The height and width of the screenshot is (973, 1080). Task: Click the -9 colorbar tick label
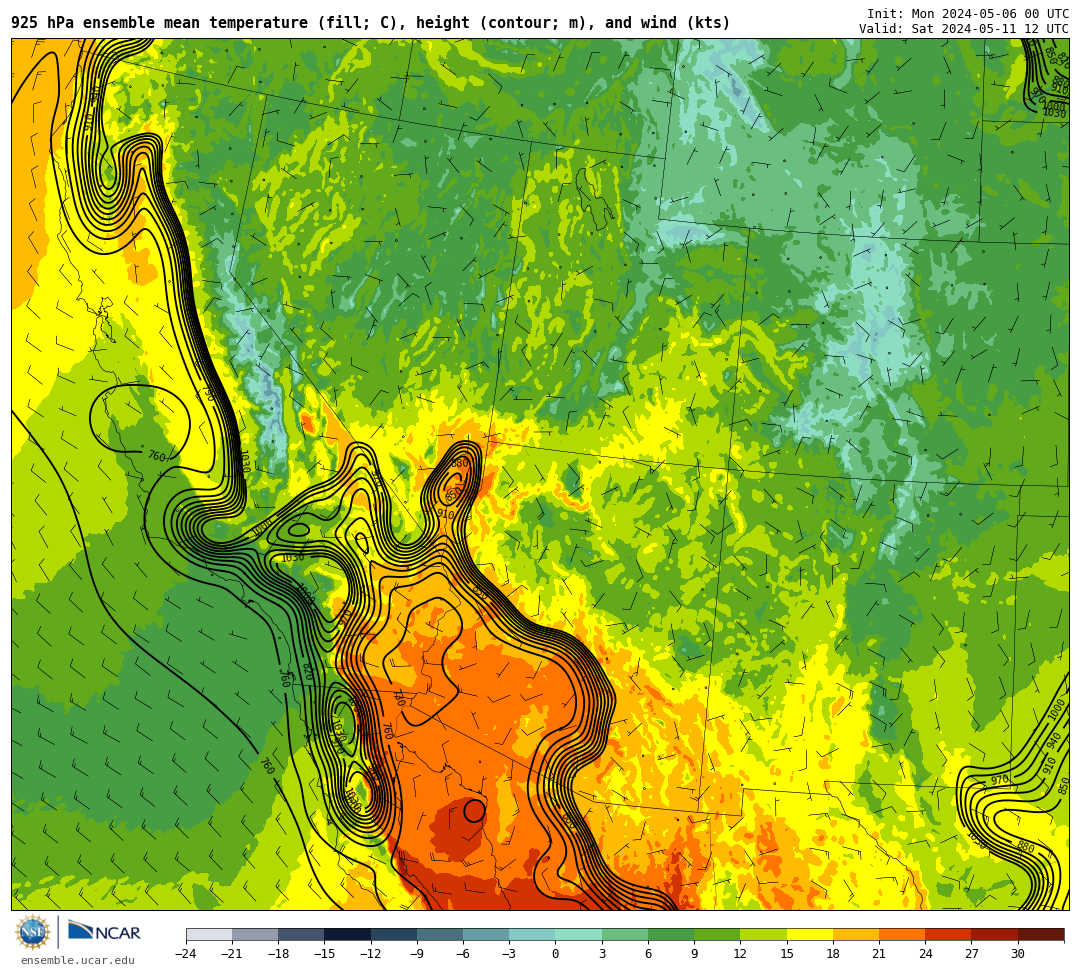click(415, 954)
